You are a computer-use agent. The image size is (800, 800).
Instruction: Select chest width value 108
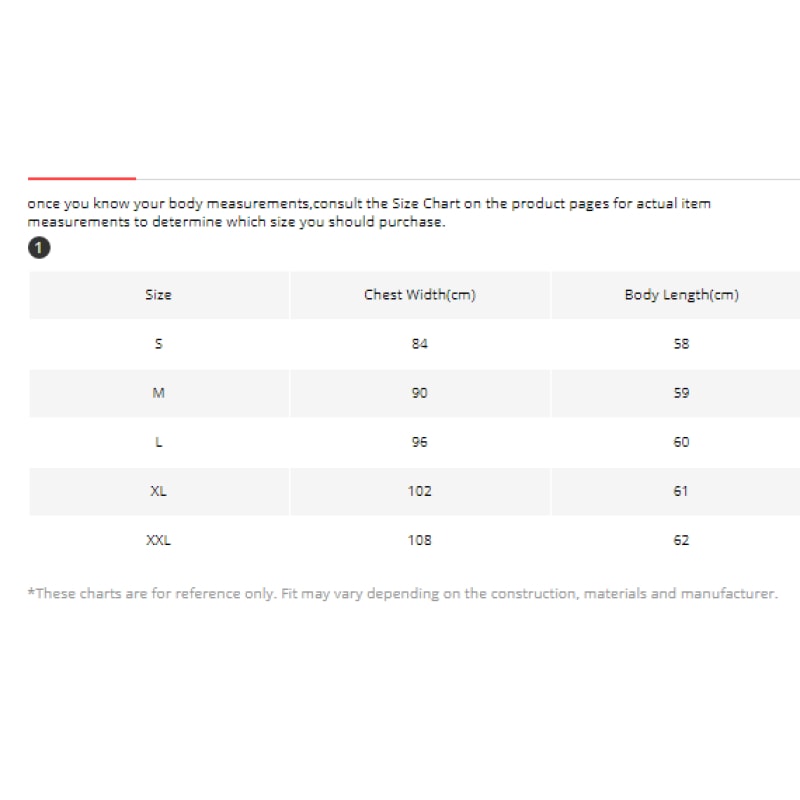coord(419,540)
